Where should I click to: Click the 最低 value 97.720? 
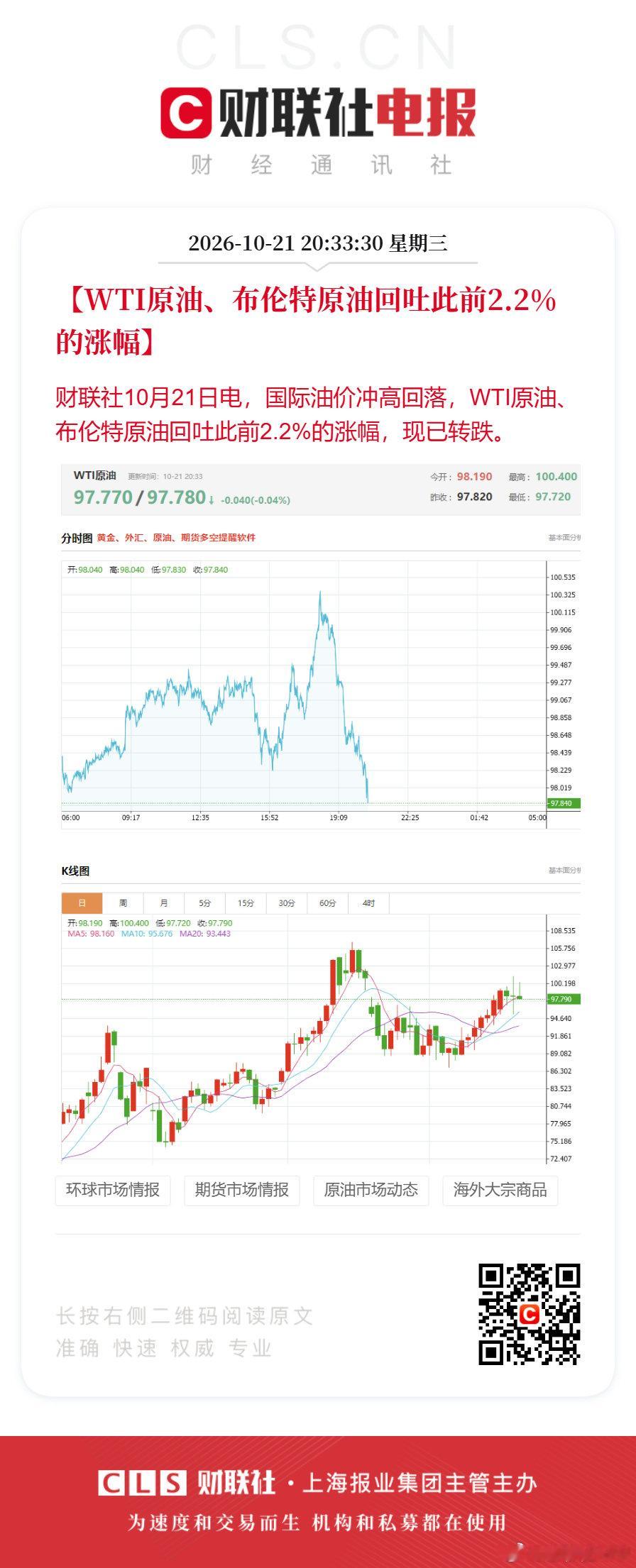(x=553, y=497)
